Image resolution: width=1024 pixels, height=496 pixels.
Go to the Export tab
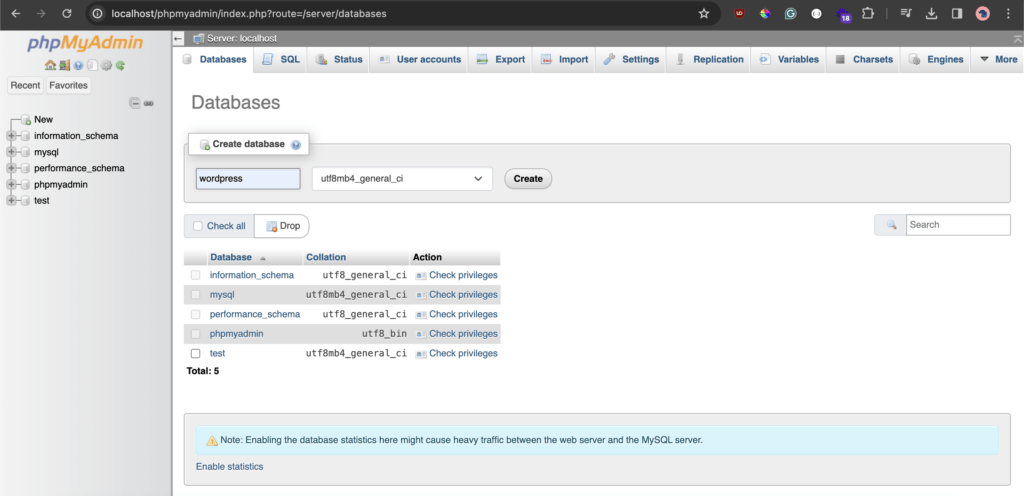point(501,59)
